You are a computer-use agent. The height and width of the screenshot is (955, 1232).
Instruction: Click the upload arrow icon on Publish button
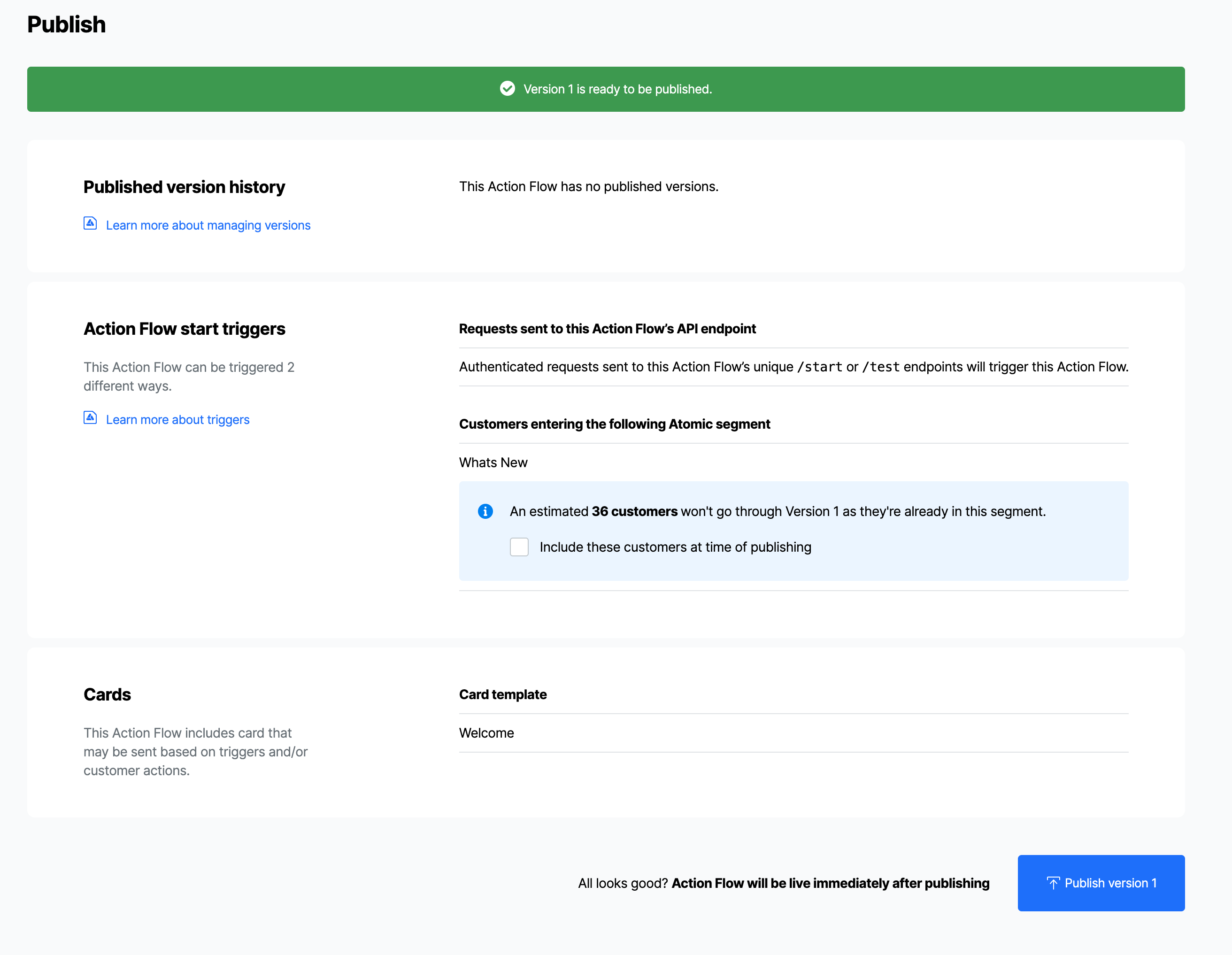point(1053,883)
